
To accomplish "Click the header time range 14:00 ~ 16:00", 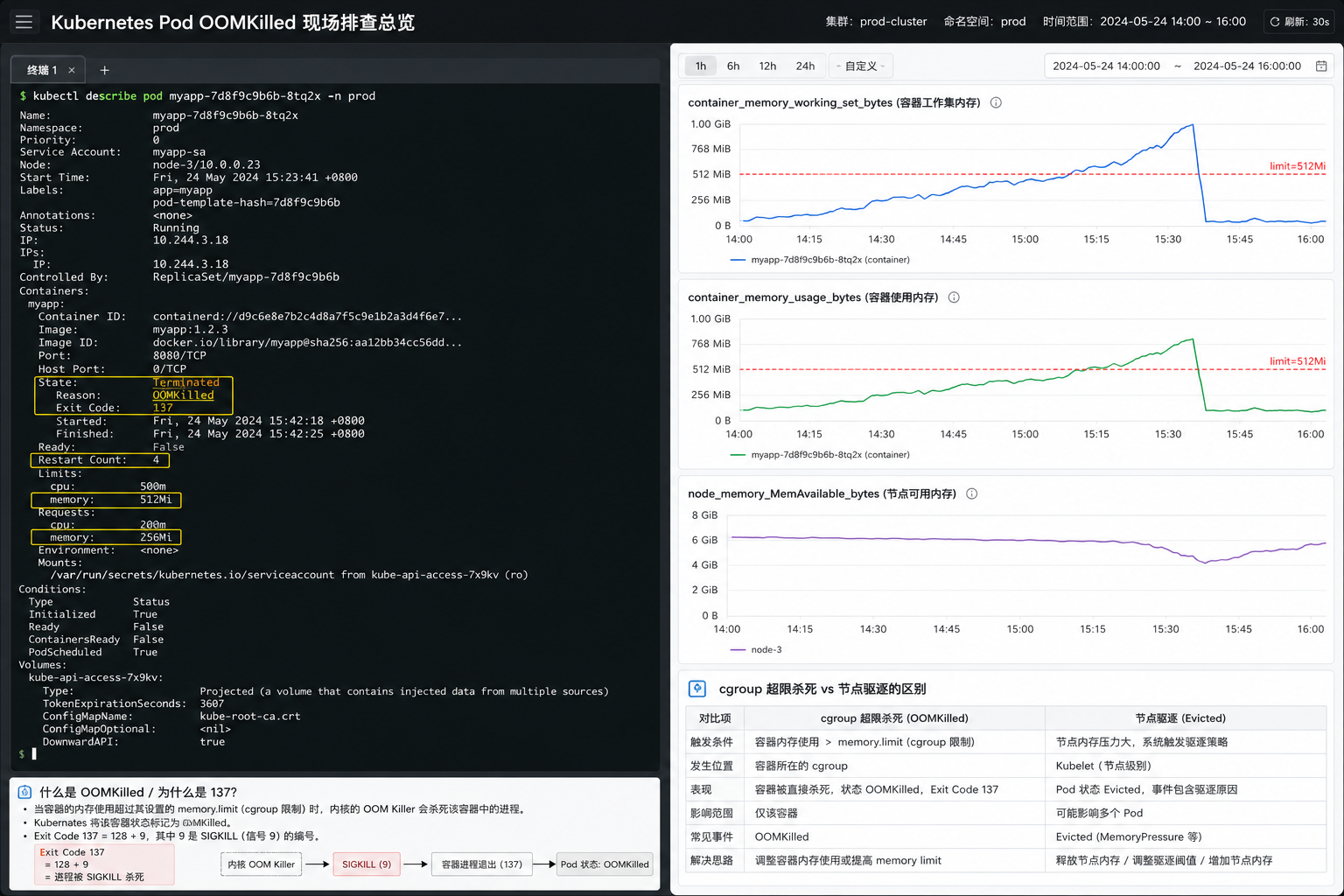I will coord(1144,22).
